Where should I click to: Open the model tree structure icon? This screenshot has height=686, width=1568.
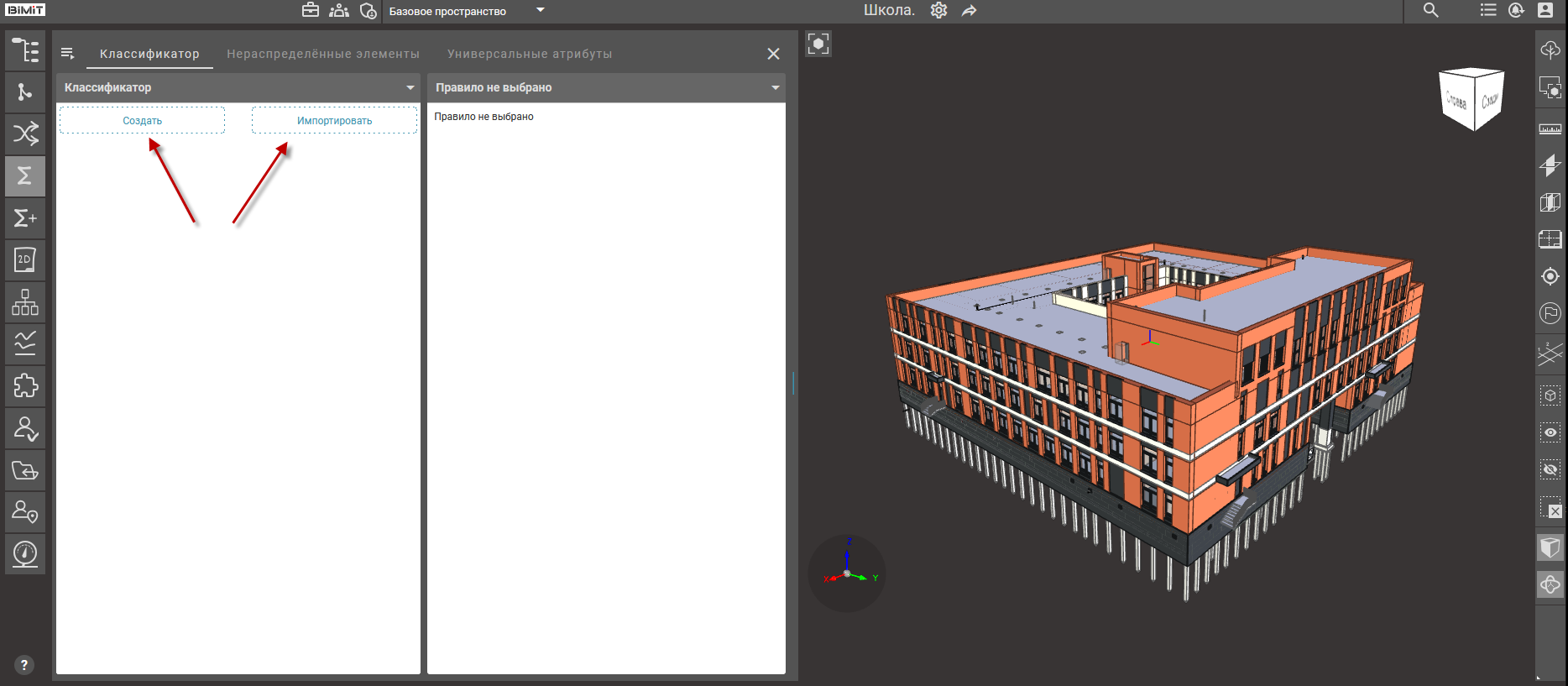click(x=25, y=50)
